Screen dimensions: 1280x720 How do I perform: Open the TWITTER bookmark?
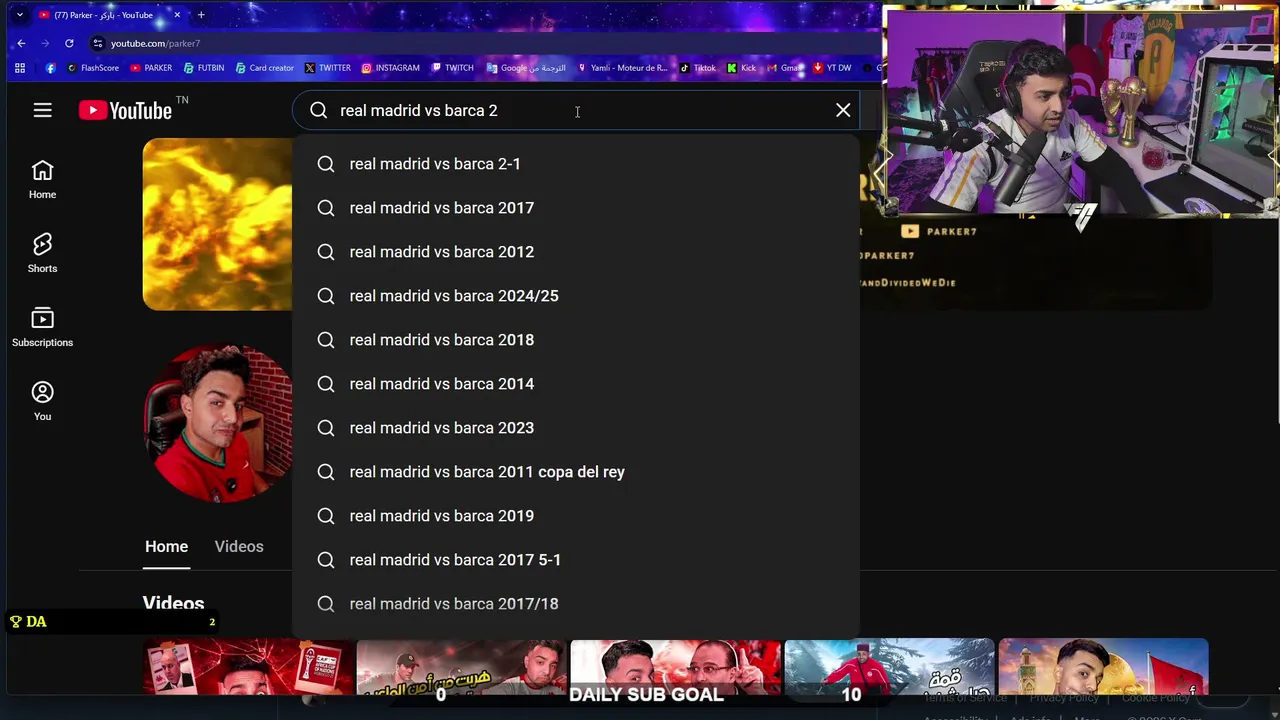(x=328, y=68)
